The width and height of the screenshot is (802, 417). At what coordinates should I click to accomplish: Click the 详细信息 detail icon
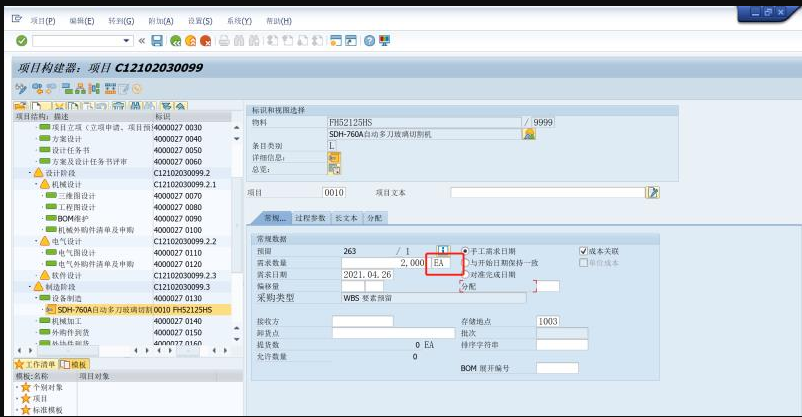[334, 158]
